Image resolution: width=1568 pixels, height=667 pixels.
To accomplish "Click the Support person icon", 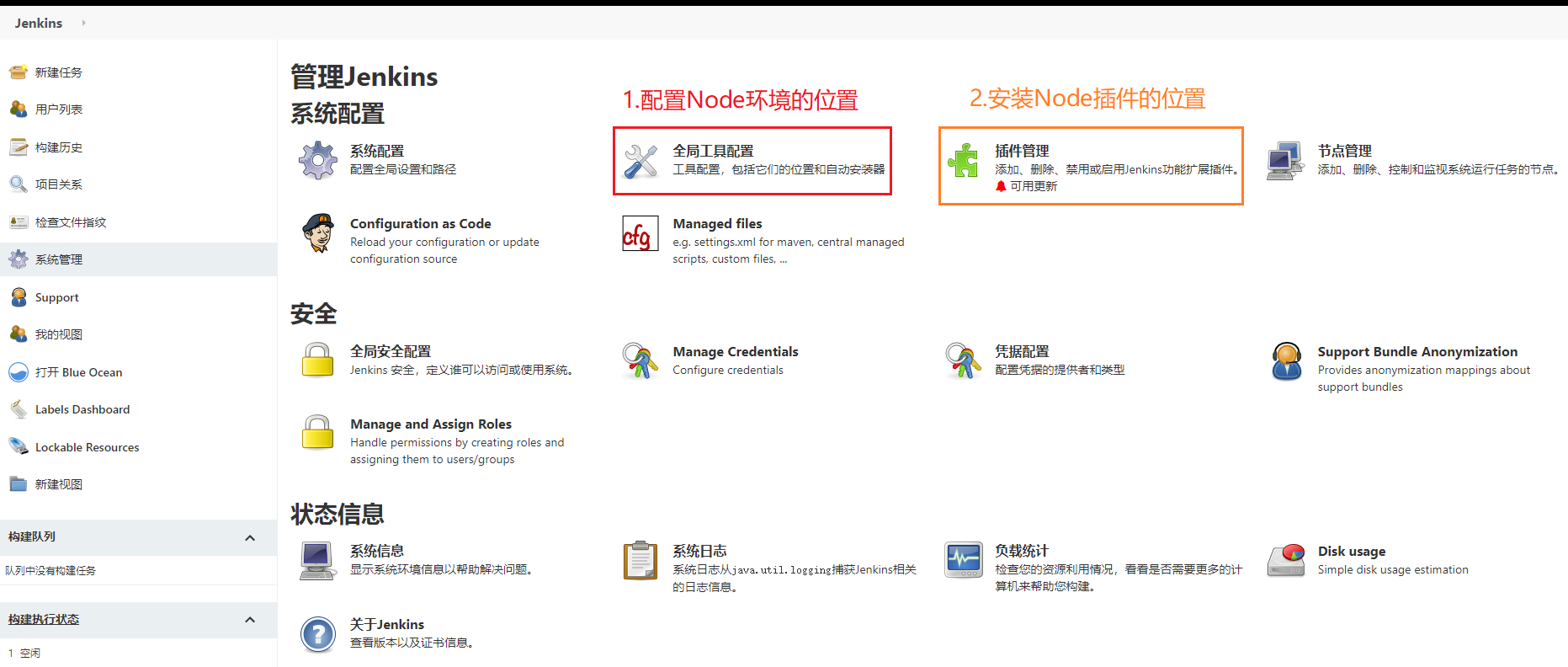I will [x=19, y=297].
